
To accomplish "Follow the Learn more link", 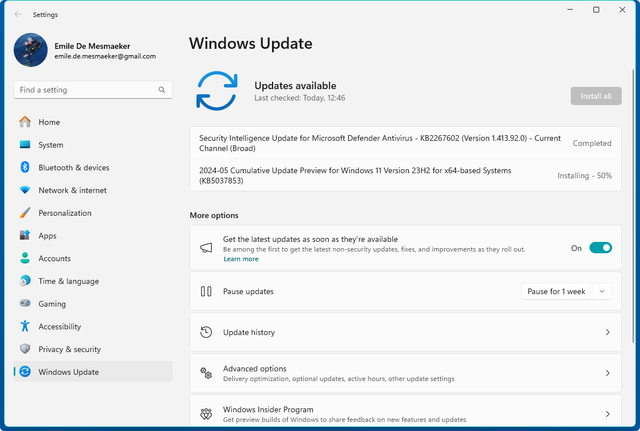I will (241, 259).
